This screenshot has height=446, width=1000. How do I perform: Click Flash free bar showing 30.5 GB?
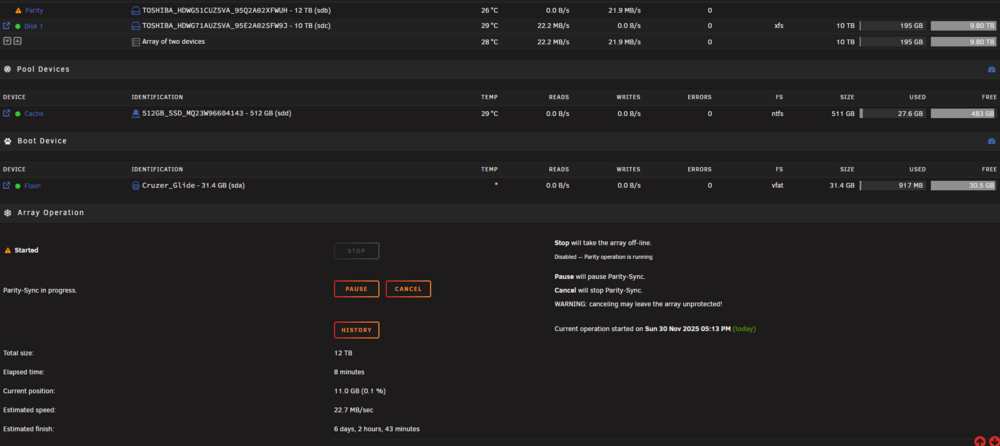pyautogui.click(x=963, y=186)
